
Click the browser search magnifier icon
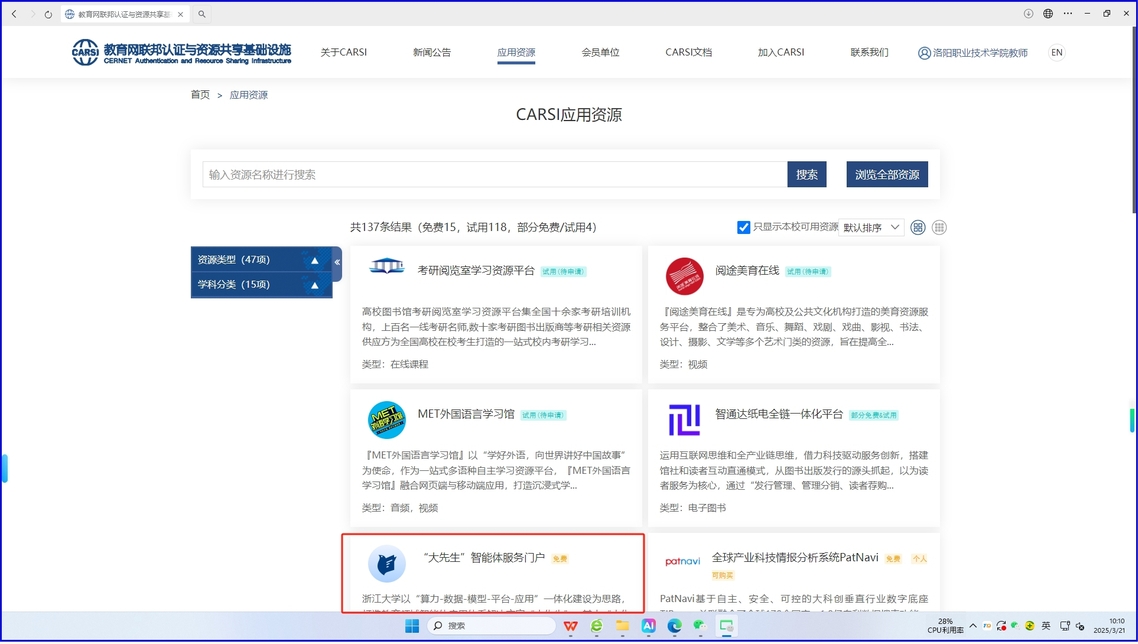pyautogui.click(x=202, y=14)
